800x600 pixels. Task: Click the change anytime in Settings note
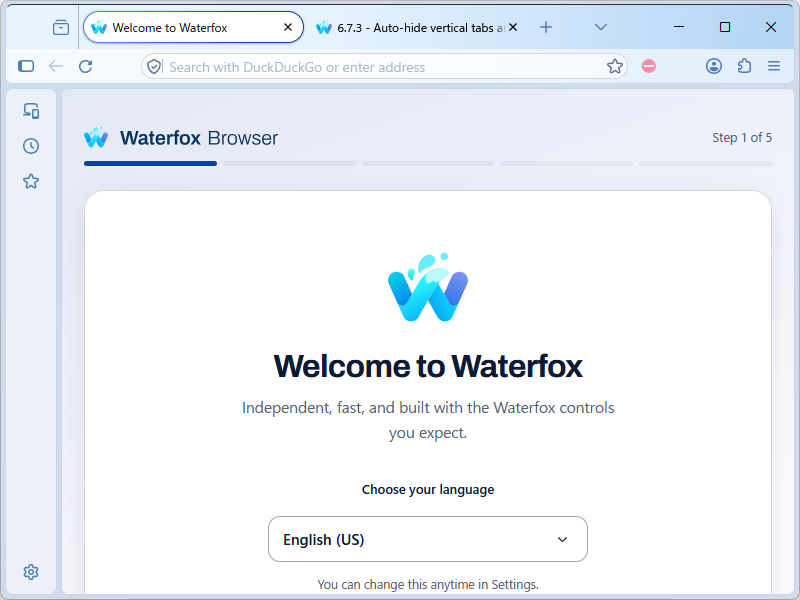click(x=428, y=585)
